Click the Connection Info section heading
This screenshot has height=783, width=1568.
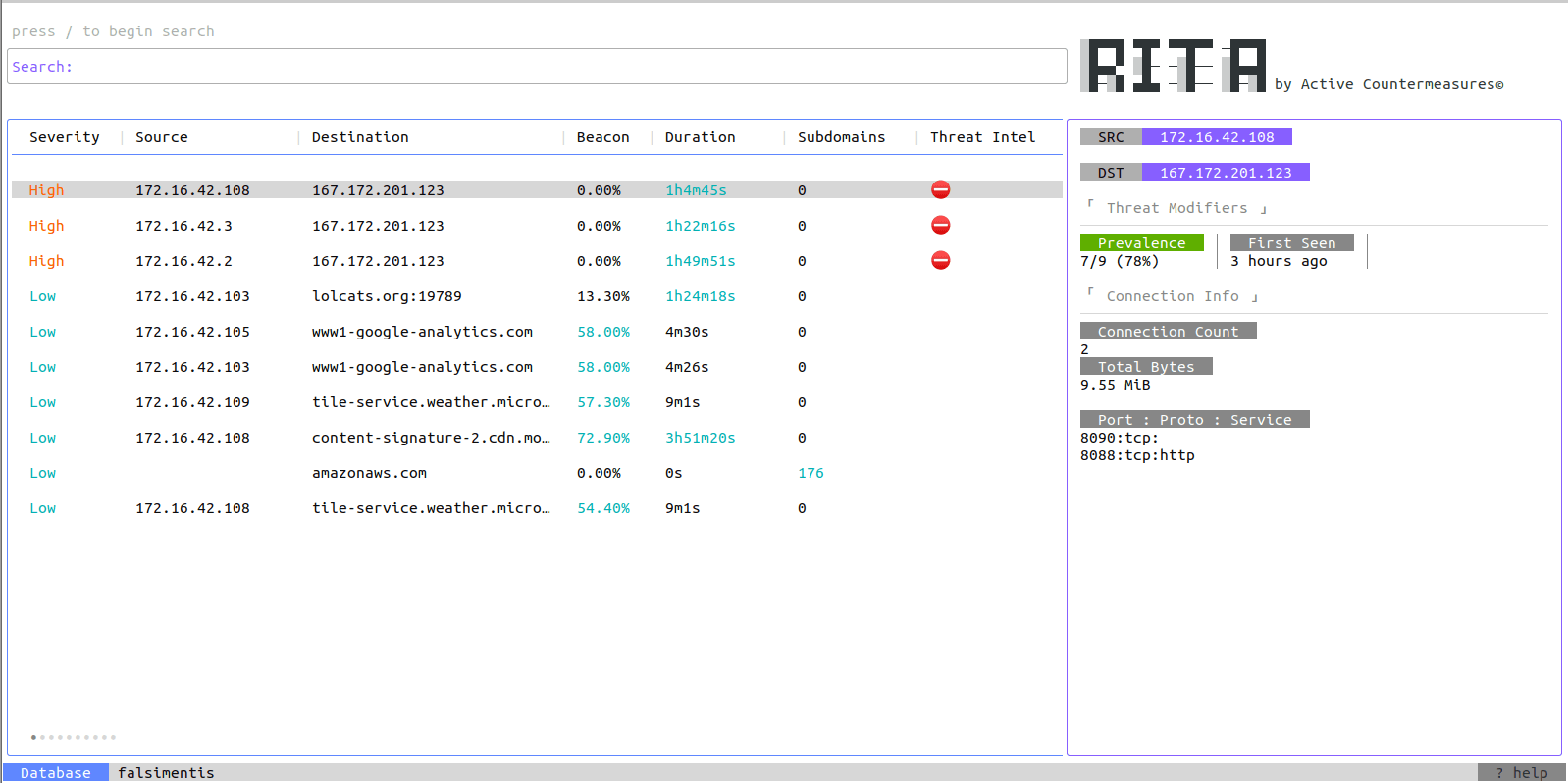coord(1173,296)
